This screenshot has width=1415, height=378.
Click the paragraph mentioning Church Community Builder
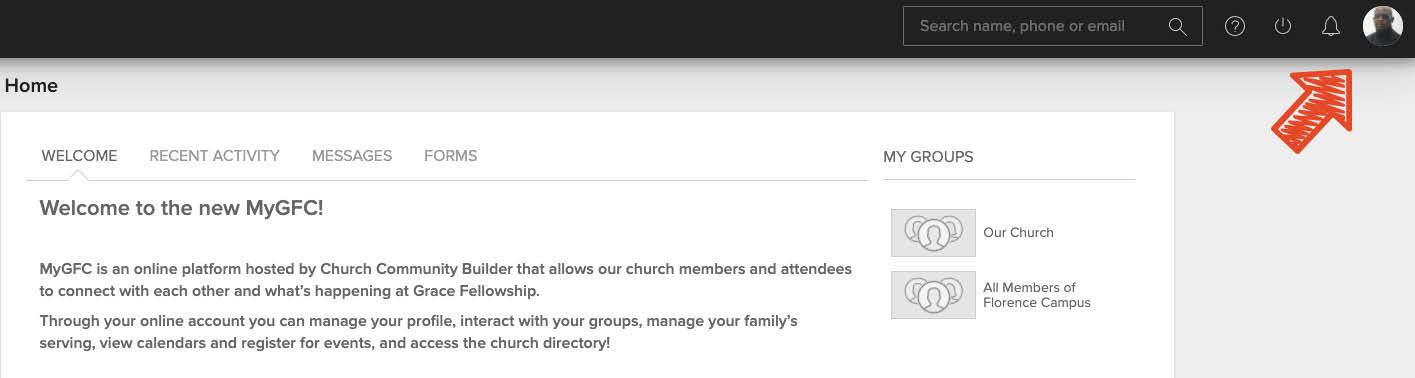tap(445, 280)
